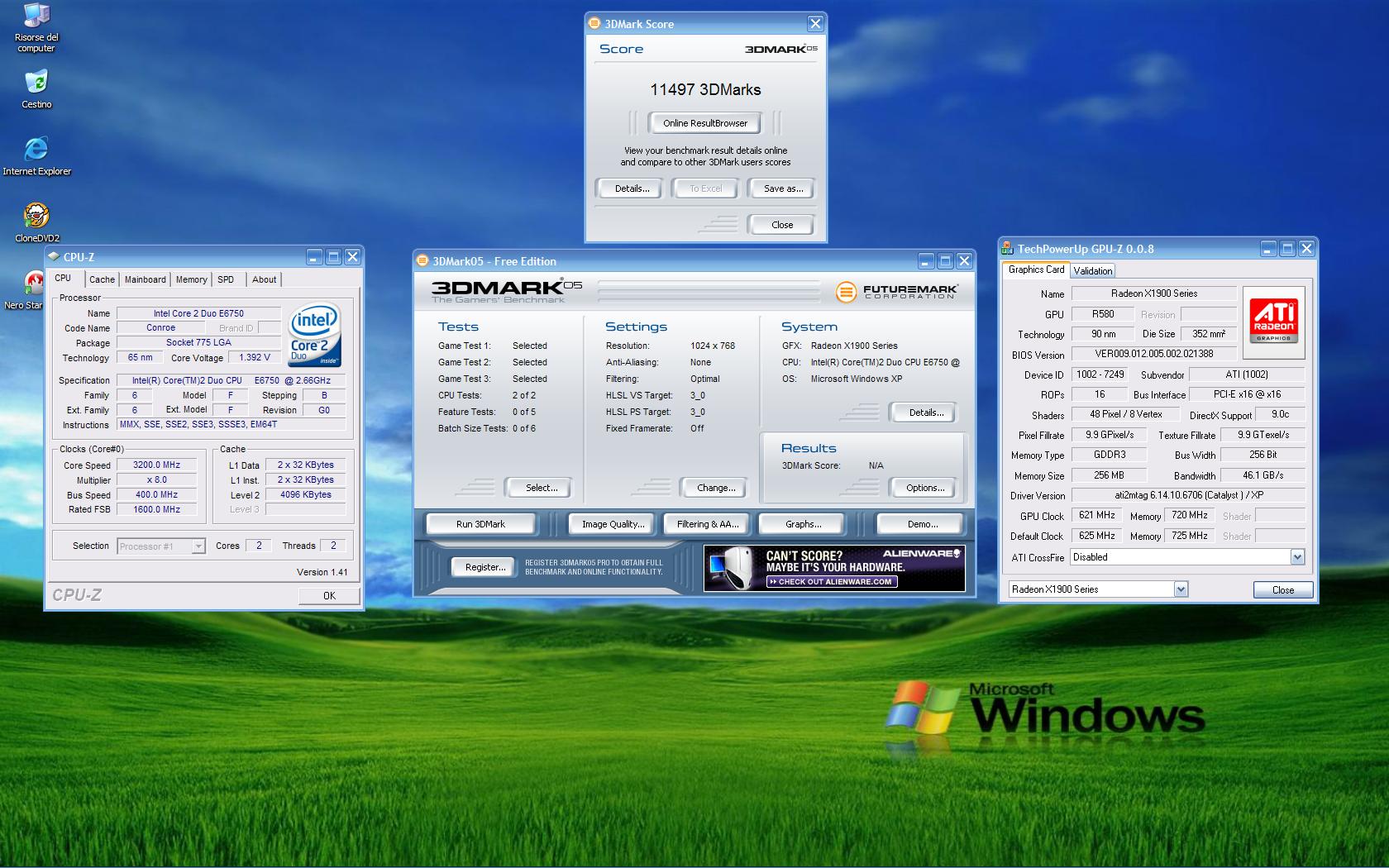Open the Alienware advertisement banner
Screen dimensions: 1389x868
pos(834,568)
